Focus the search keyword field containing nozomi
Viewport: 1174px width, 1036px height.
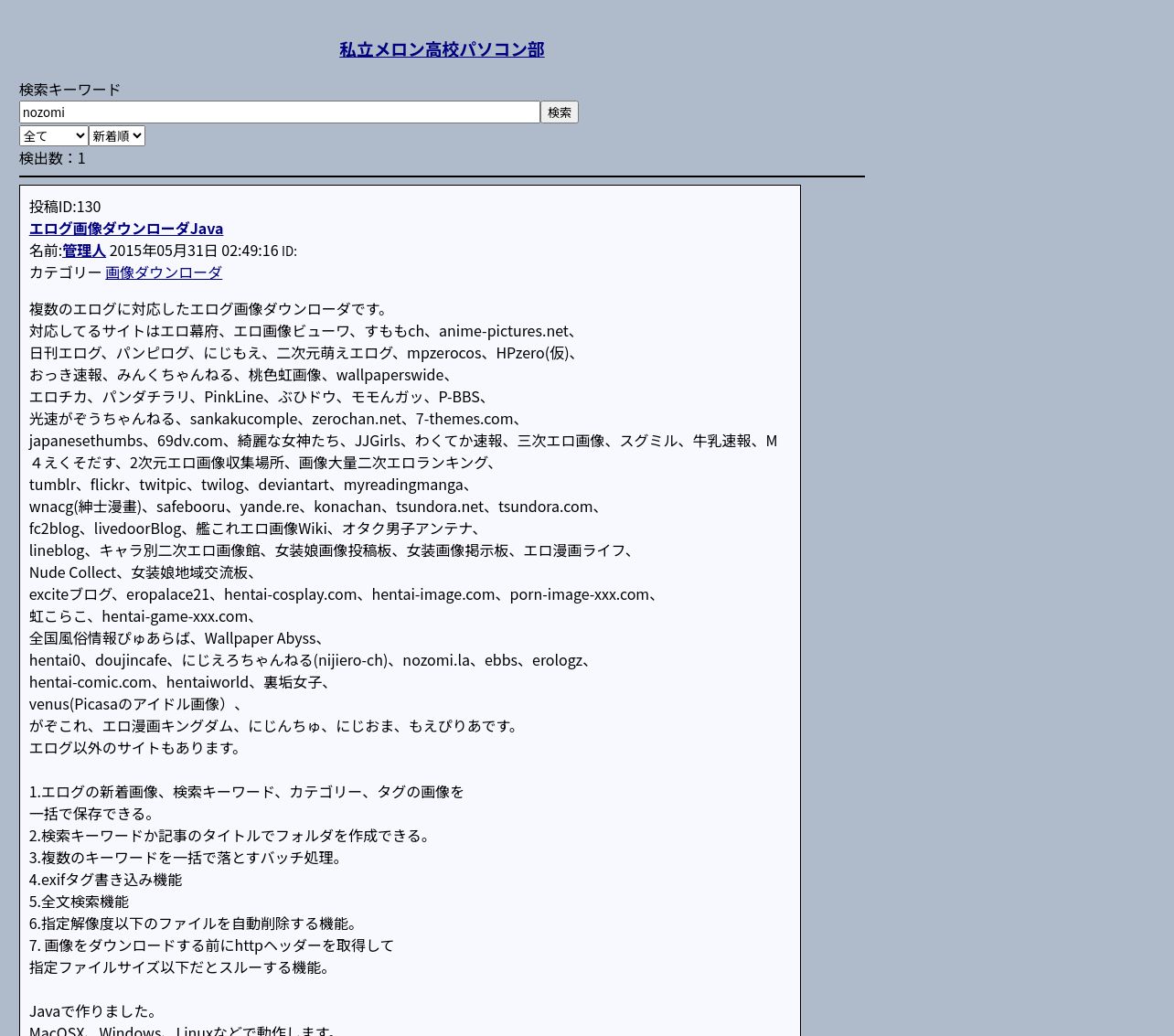[x=280, y=112]
